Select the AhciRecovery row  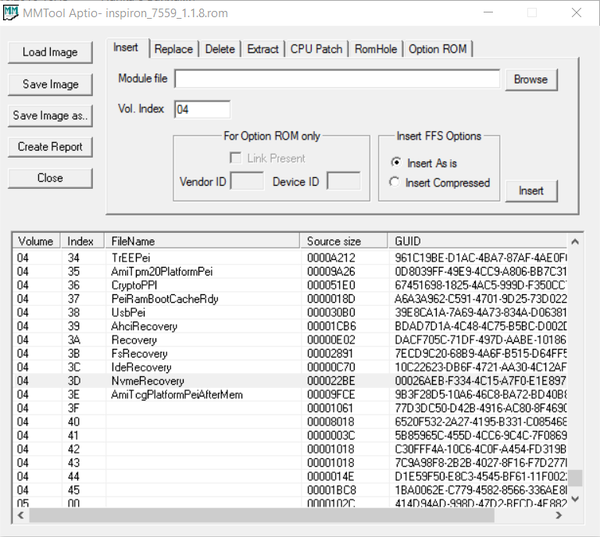coord(290,326)
